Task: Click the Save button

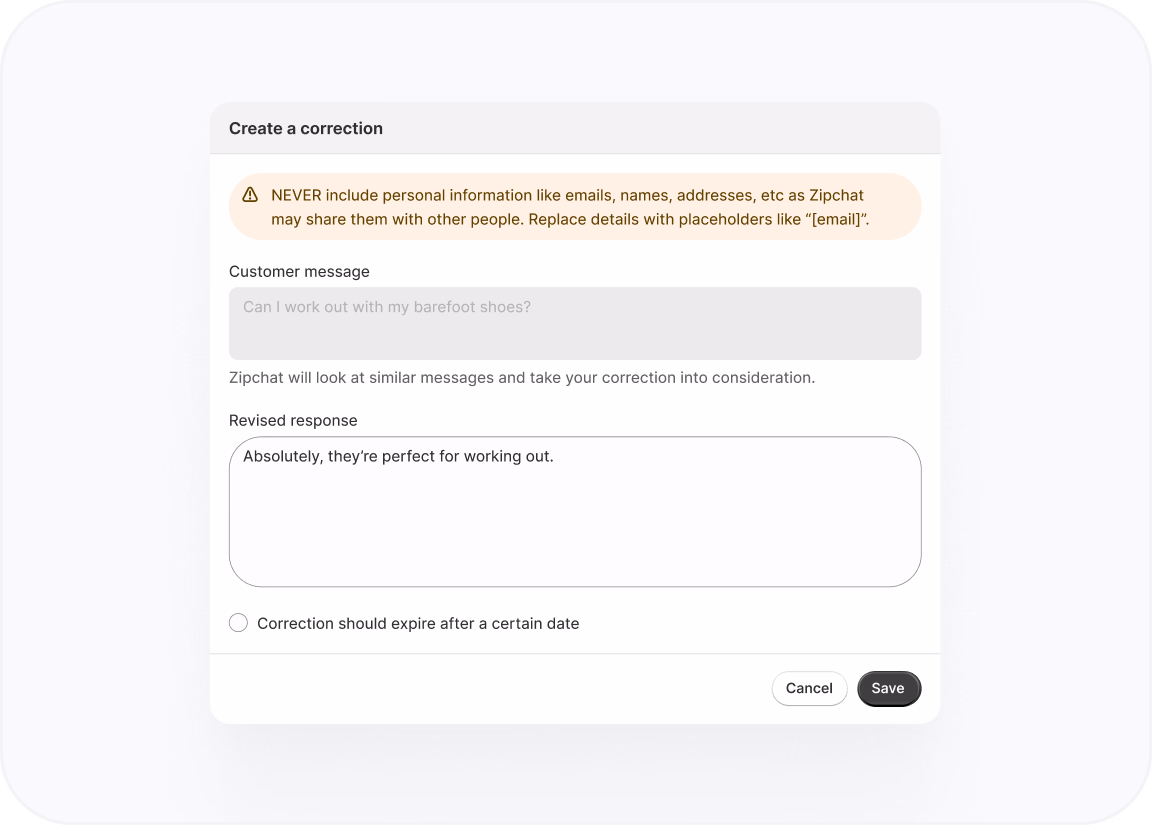Action: [x=889, y=688]
